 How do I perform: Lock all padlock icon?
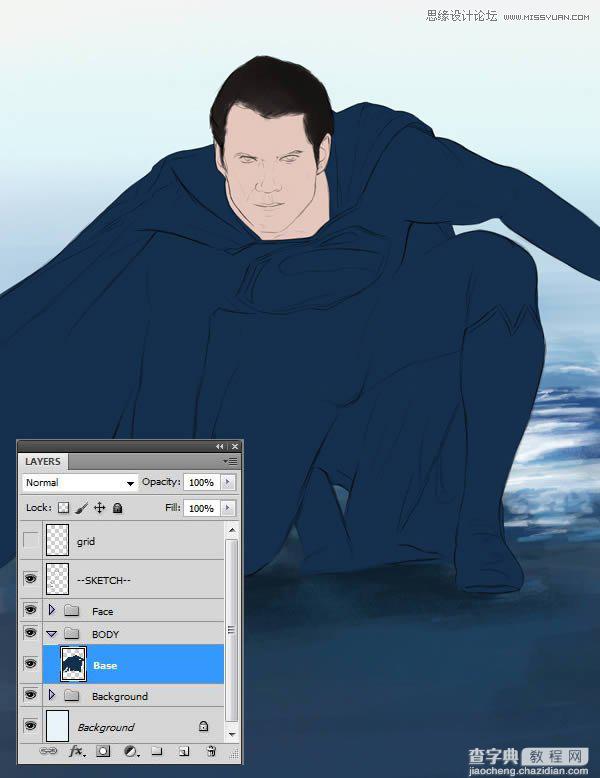118,508
